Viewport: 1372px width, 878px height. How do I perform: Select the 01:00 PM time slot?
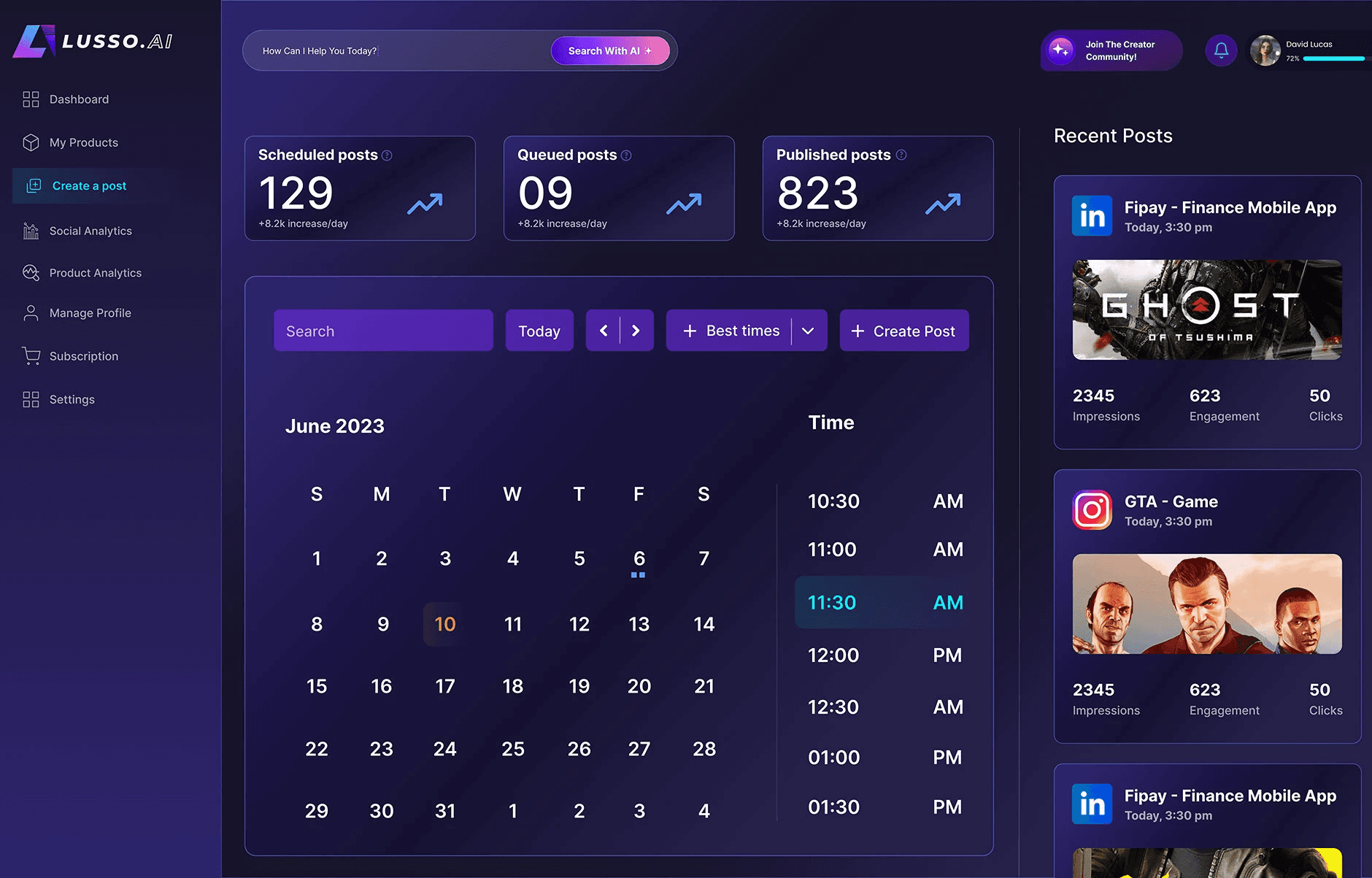click(x=885, y=758)
